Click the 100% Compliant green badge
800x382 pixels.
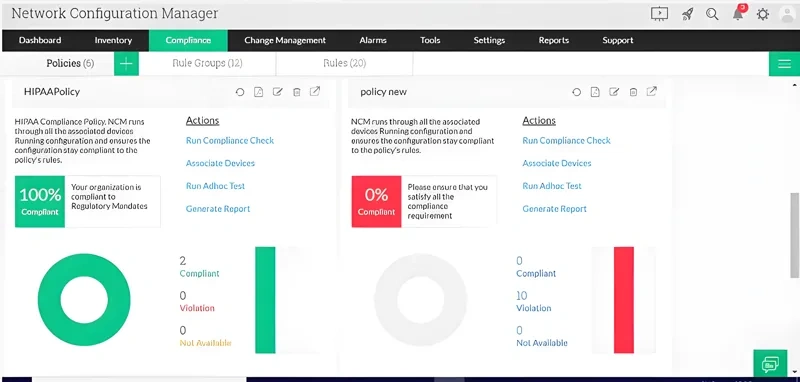(40, 201)
